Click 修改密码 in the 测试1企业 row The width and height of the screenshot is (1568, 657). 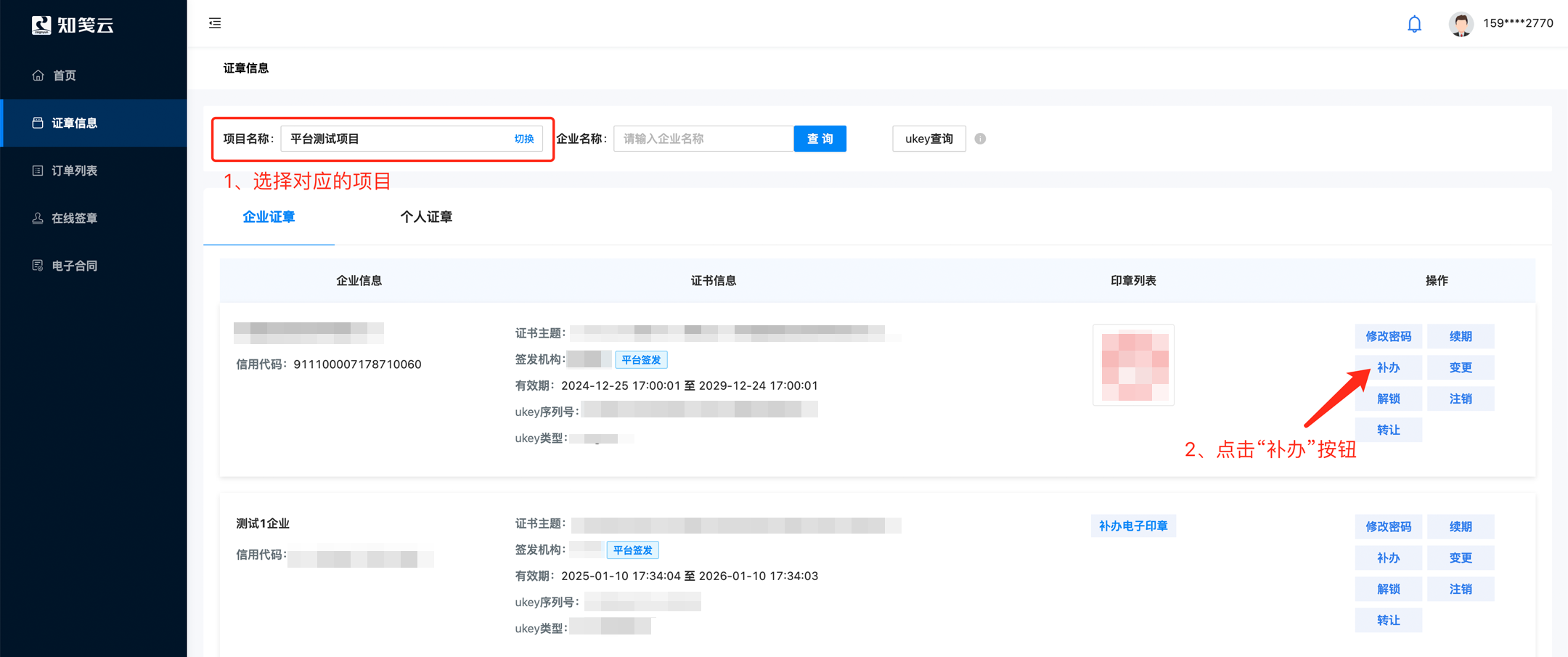tap(1388, 526)
